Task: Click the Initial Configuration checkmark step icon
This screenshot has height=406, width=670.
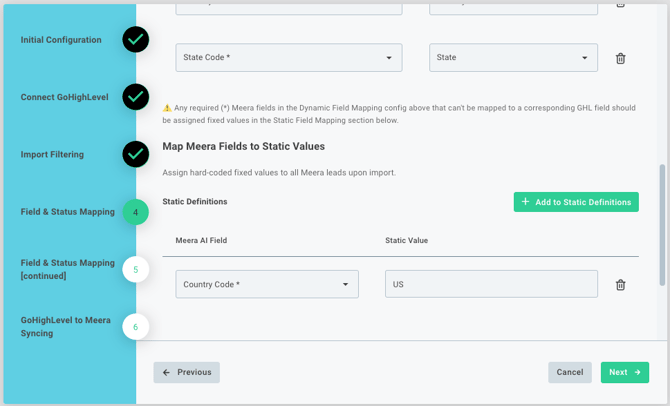Action: tap(135, 39)
